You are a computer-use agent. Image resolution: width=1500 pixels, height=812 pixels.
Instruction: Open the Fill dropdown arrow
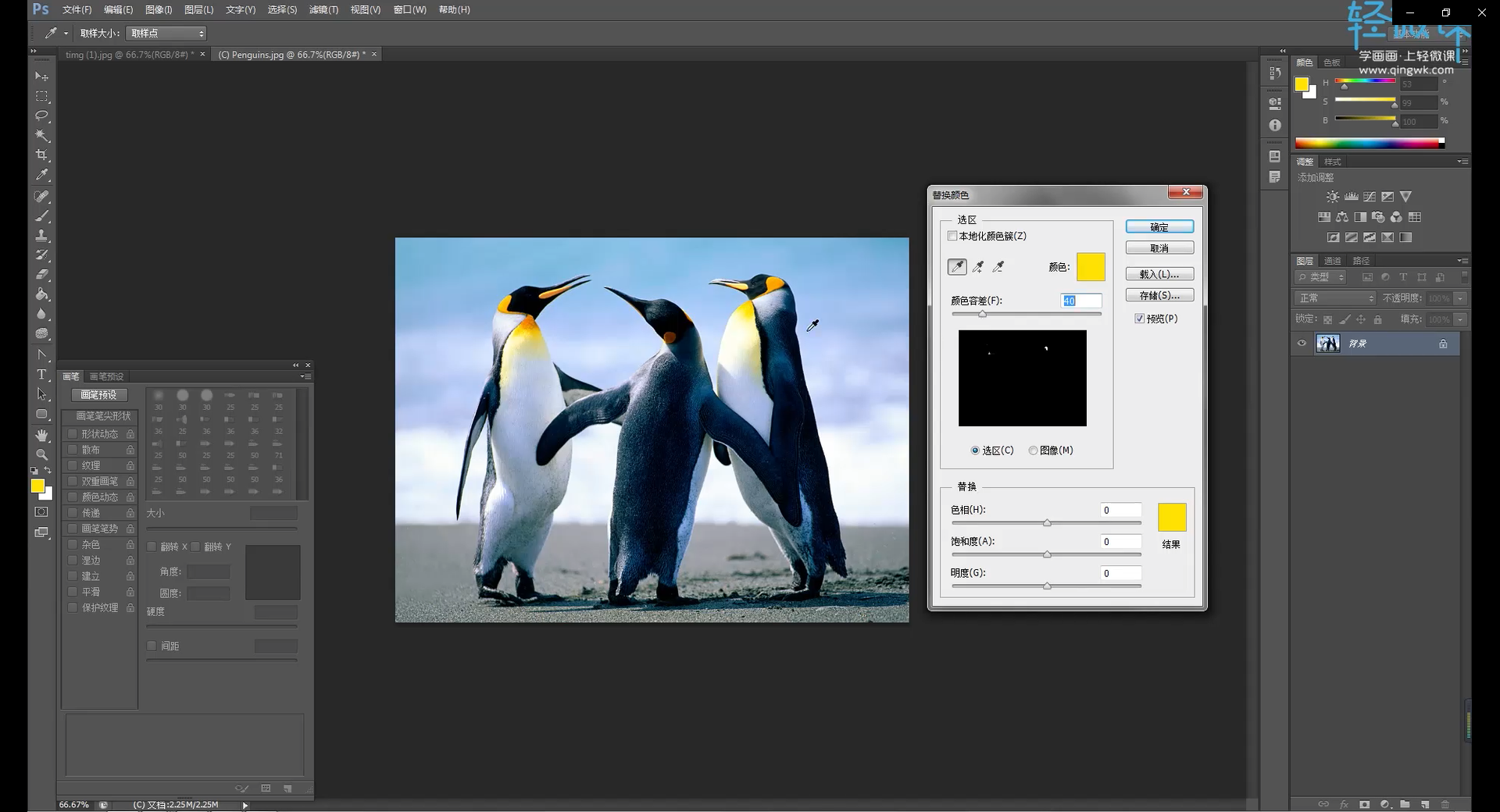tap(1460, 319)
